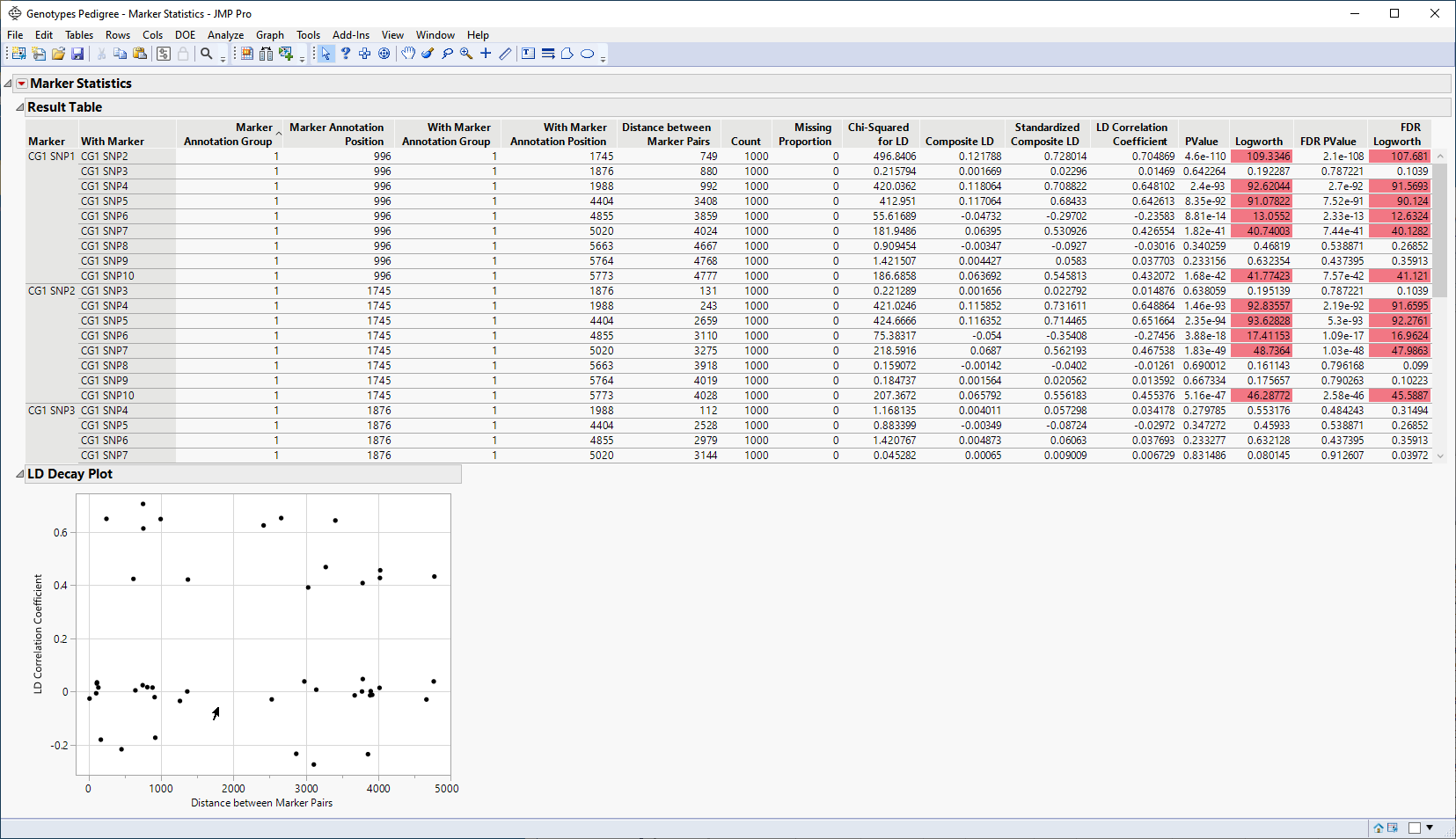Open the data table via the status bar icon
Screen dimensions: 1456x839
tap(1392, 828)
